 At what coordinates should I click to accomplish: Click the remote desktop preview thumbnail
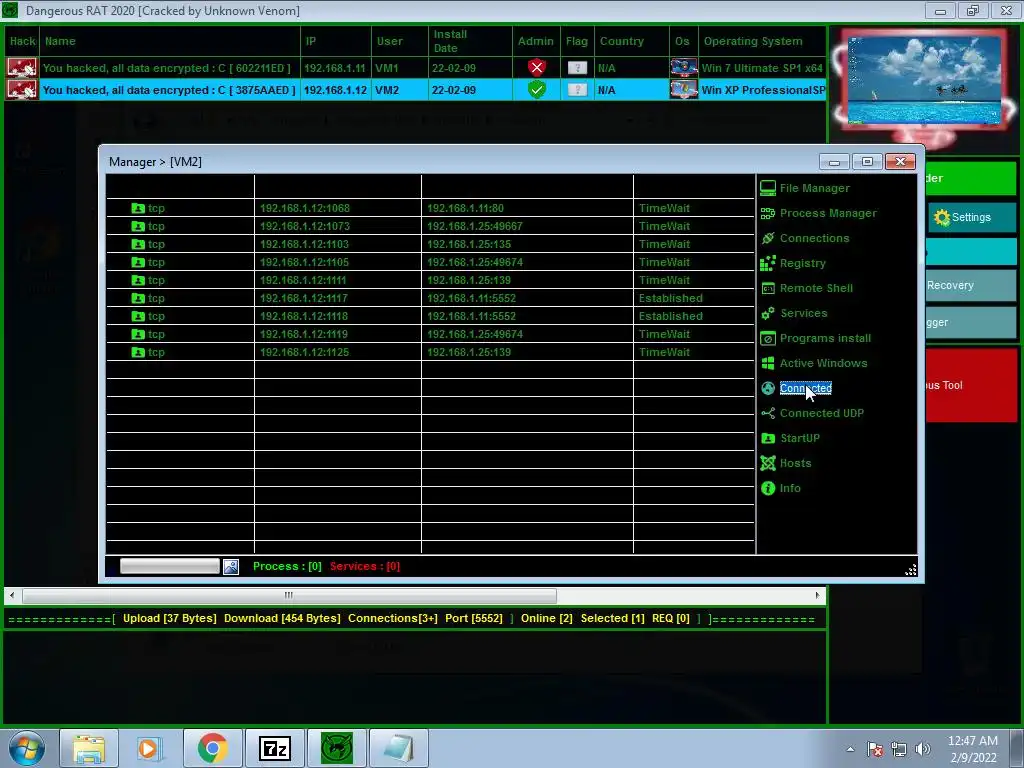(924, 80)
